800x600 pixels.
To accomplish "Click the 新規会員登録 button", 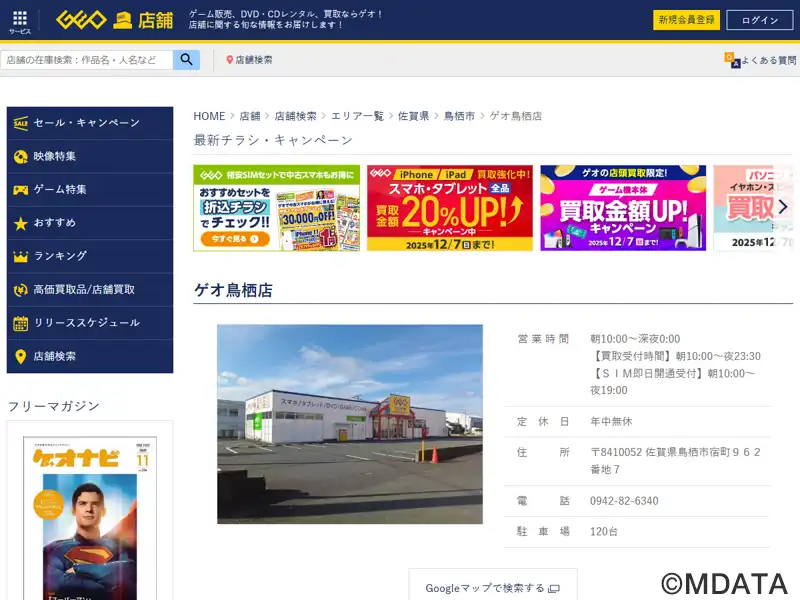I will pyautogui.click(x=686, y=20).
